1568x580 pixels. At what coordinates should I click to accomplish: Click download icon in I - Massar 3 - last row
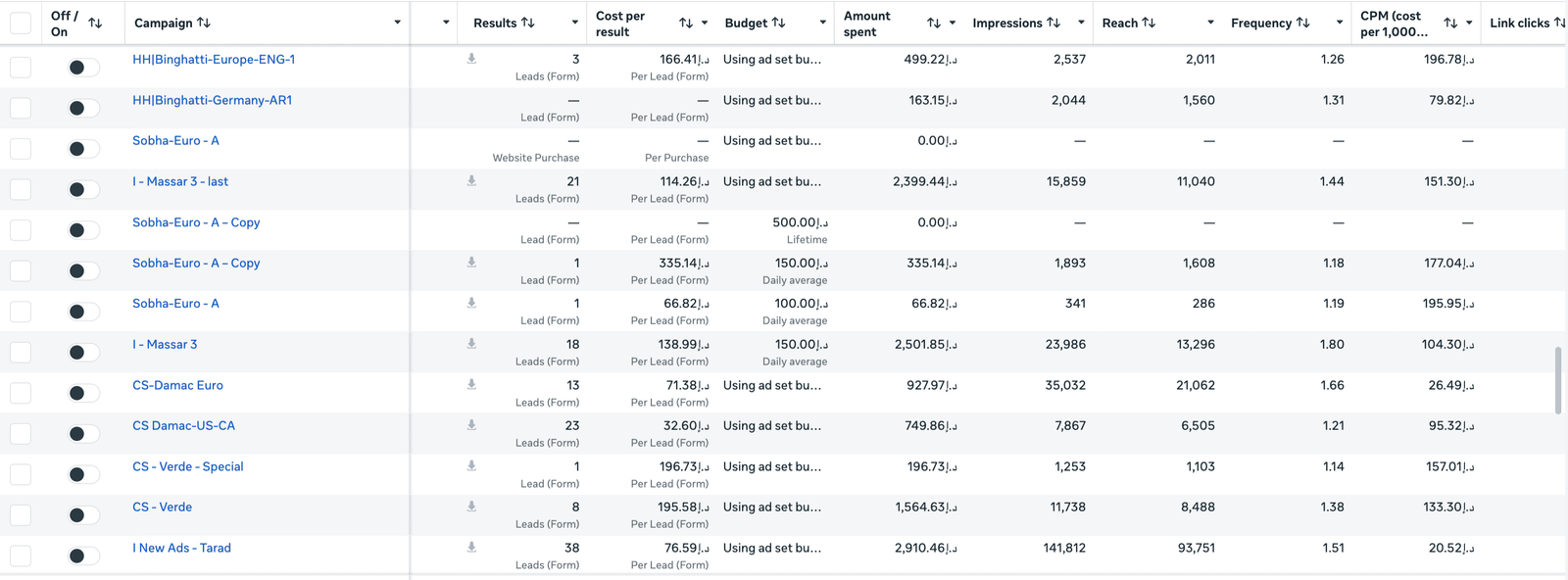471,181
